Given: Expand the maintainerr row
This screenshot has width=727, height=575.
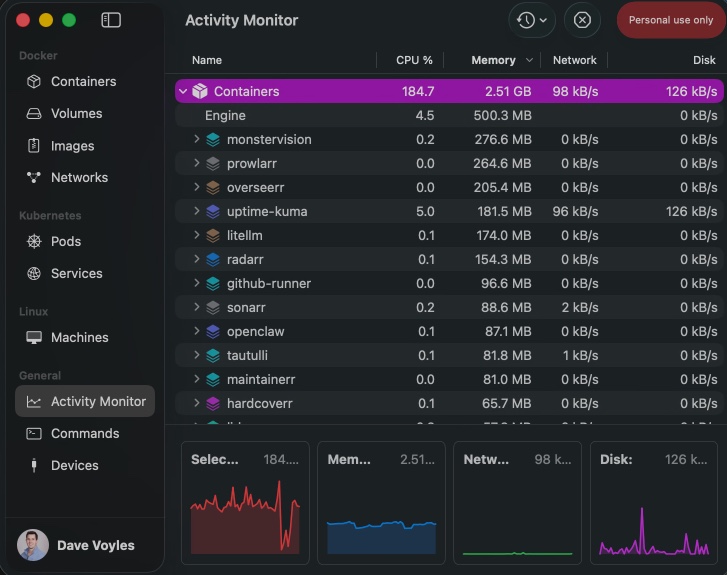Looking at the screenshot, I should [x=197, y=379].
